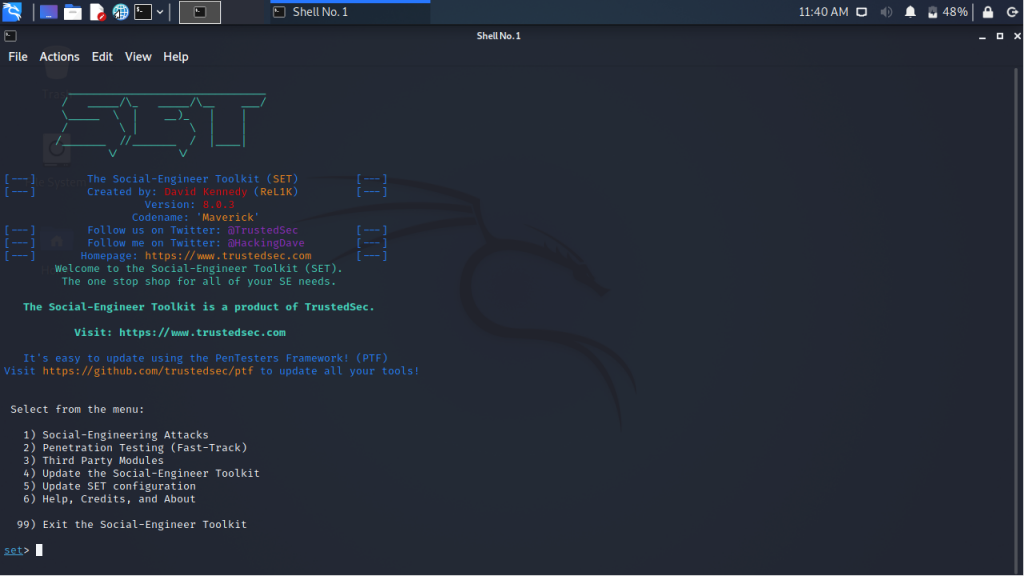This screenshot has width=1024, height=576.
Task: Open the session logout icon
Action: click(x=1012, y=12)
